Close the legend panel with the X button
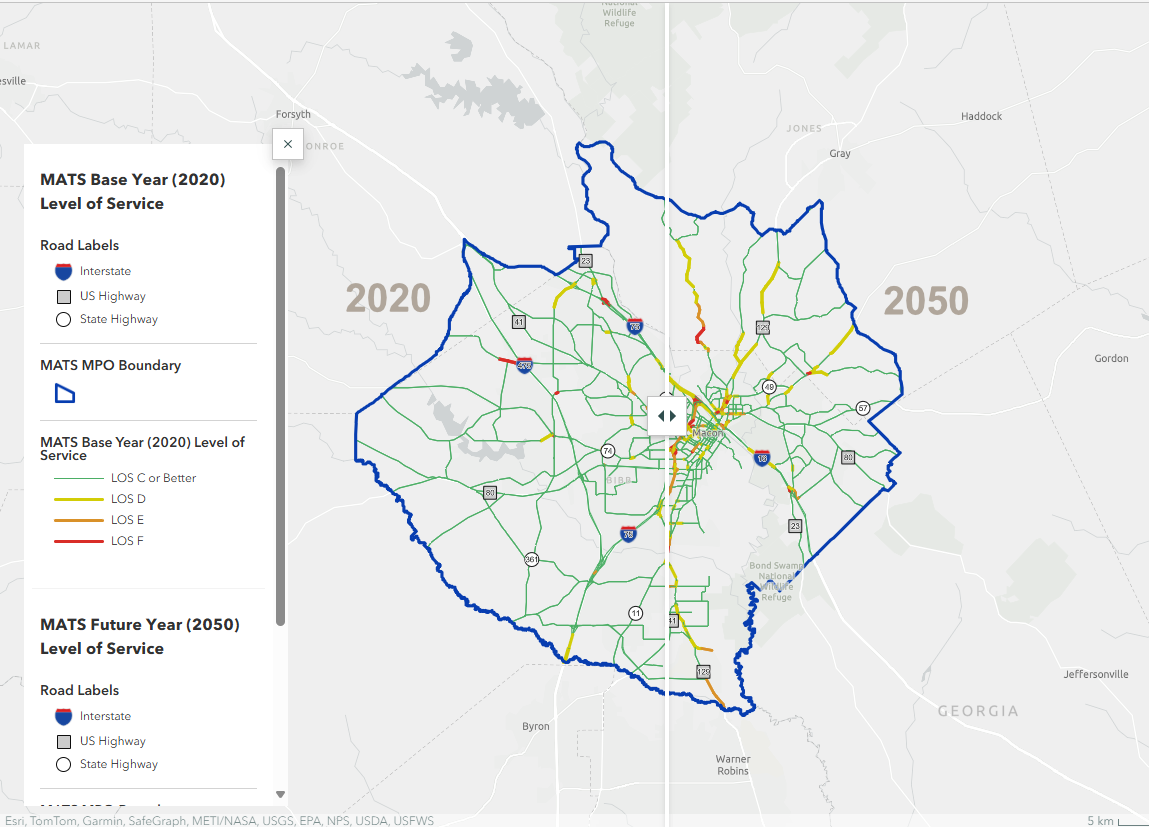Image resolution: width=1149 pixels, height=827 pixels. 288,144
